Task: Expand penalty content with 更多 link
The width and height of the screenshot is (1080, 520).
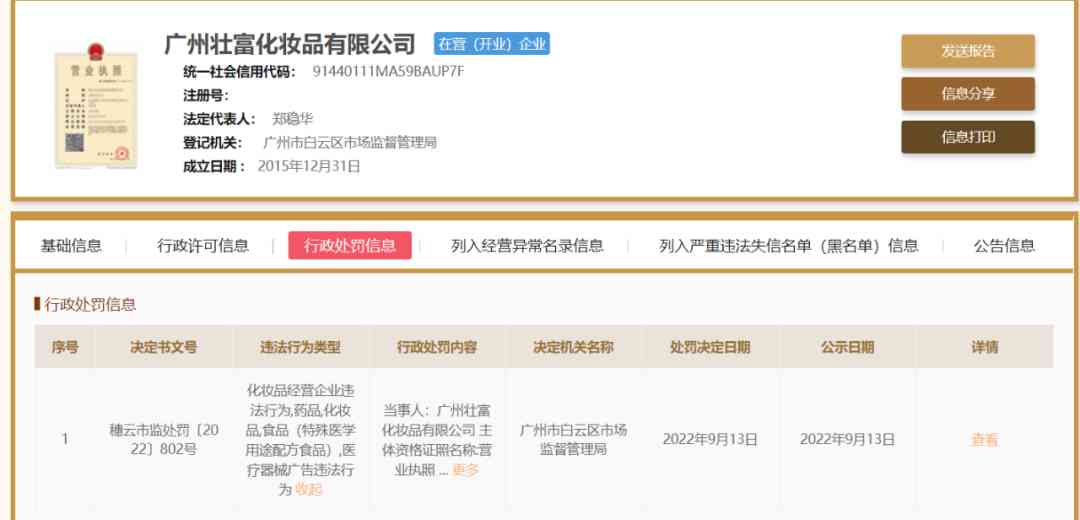Action: point(466,469)
